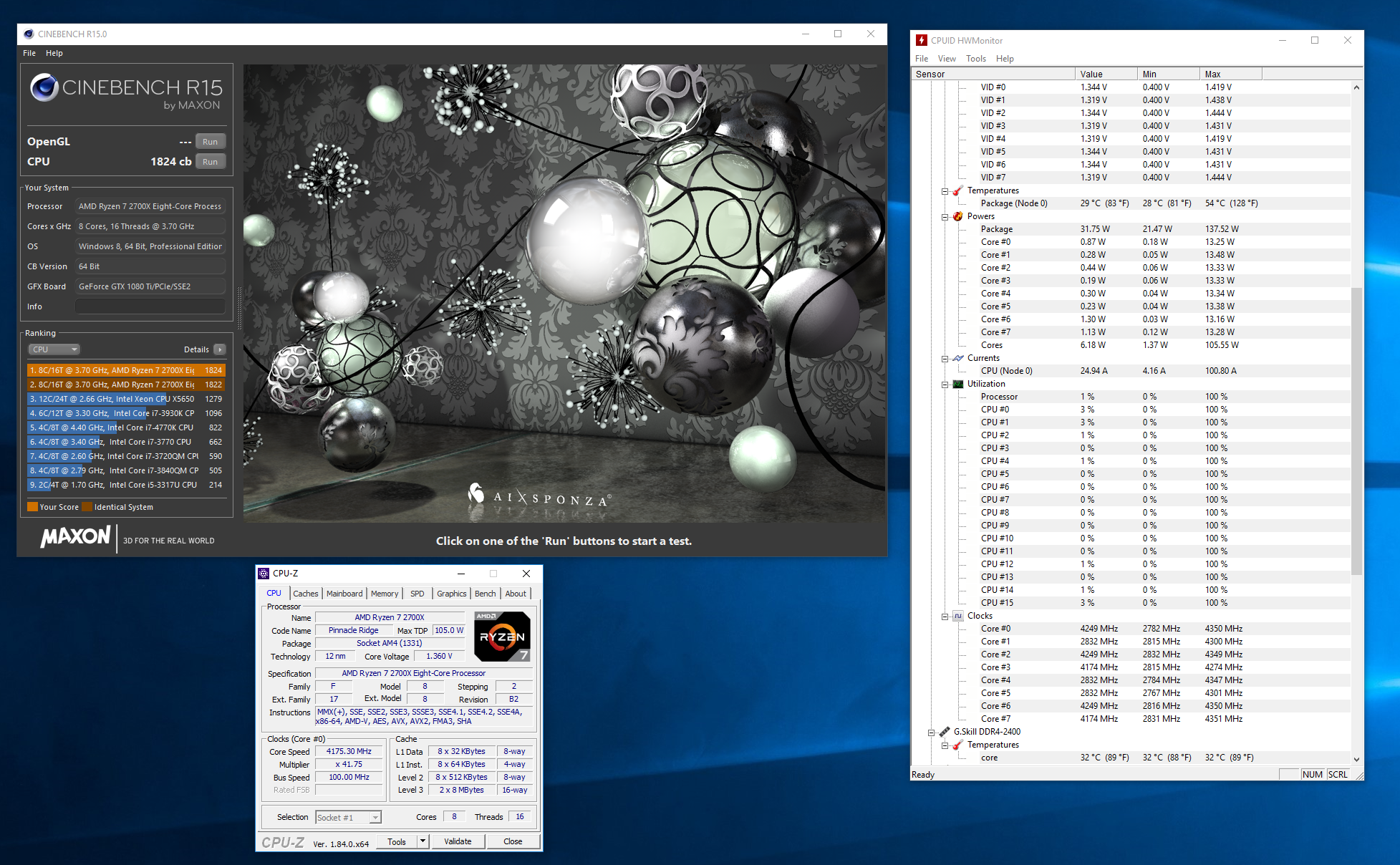Click the AIXSPONZA logo in render view
The image size is (1400, 865).
539,496
